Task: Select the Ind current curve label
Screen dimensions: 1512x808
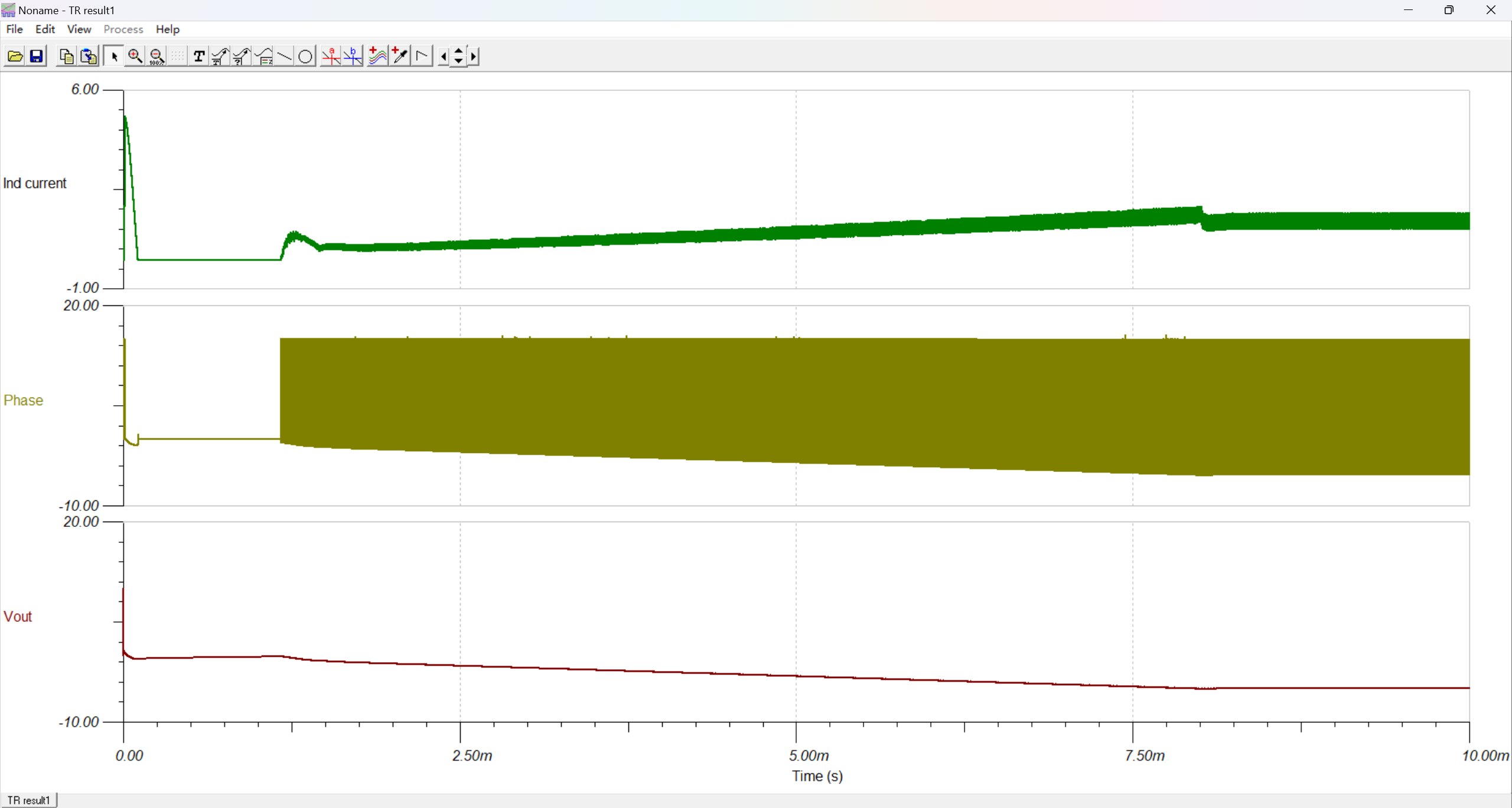Action: tap(35, 183)
